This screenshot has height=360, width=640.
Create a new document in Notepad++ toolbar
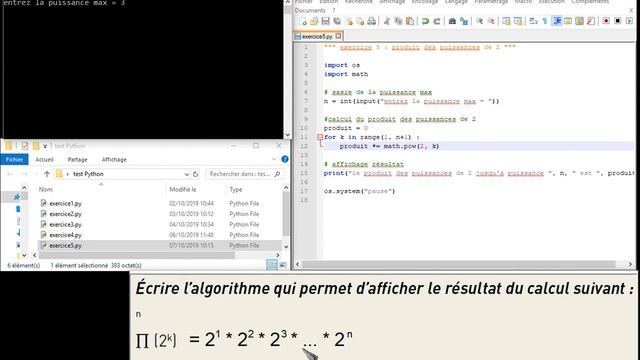(302, 21)
